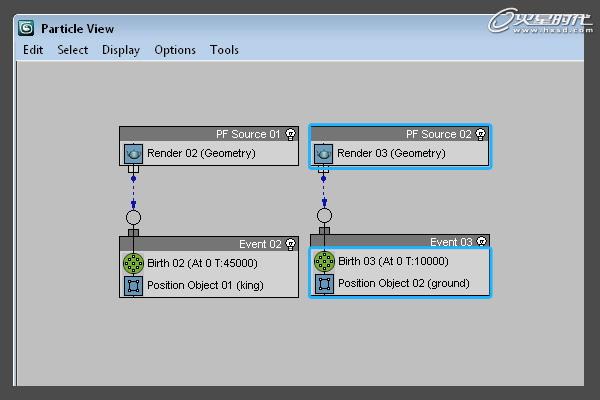Click the Render 03 operator icon
Image resolution: width=600 pixels, height=400 pixels.
323,154
